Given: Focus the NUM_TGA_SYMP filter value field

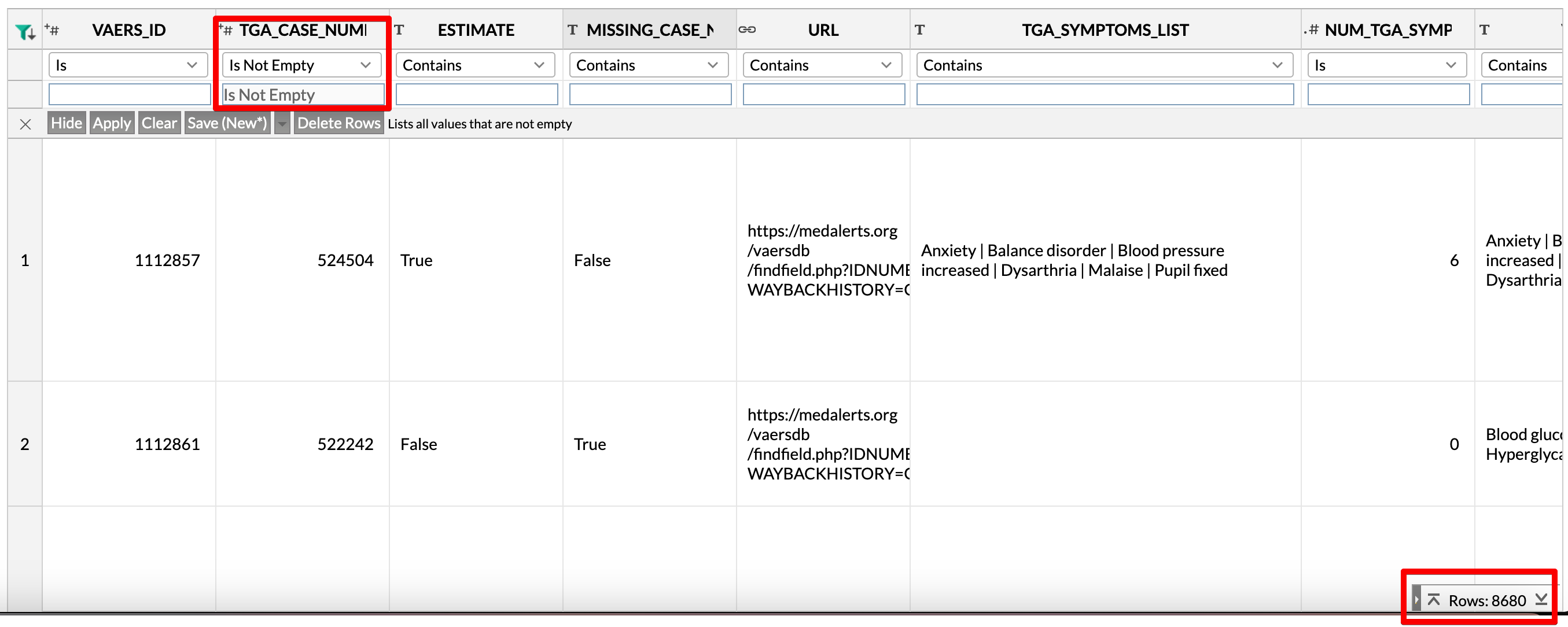Looking at the screenshot, I should [x=1389, y=94].
